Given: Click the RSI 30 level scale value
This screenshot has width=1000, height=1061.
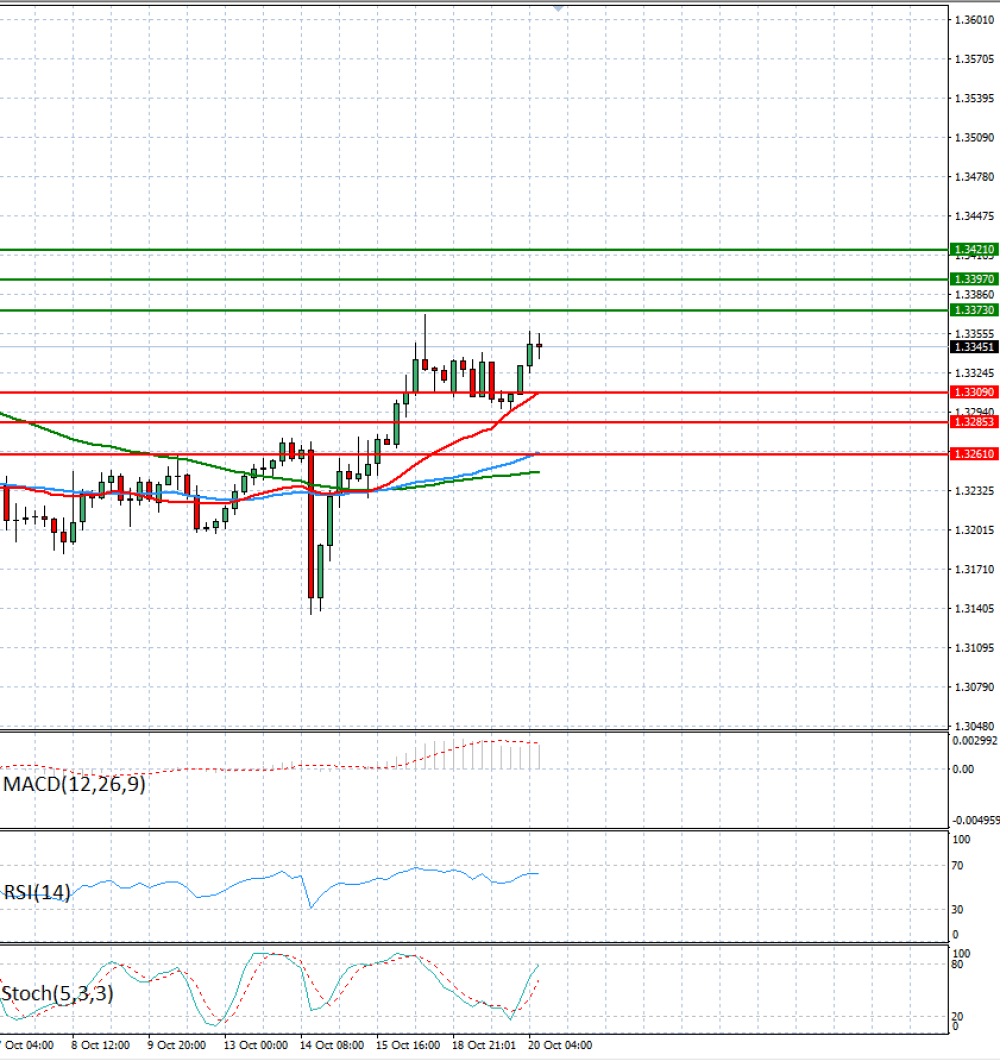Looking at the screenshot, I should click(957, 909).
